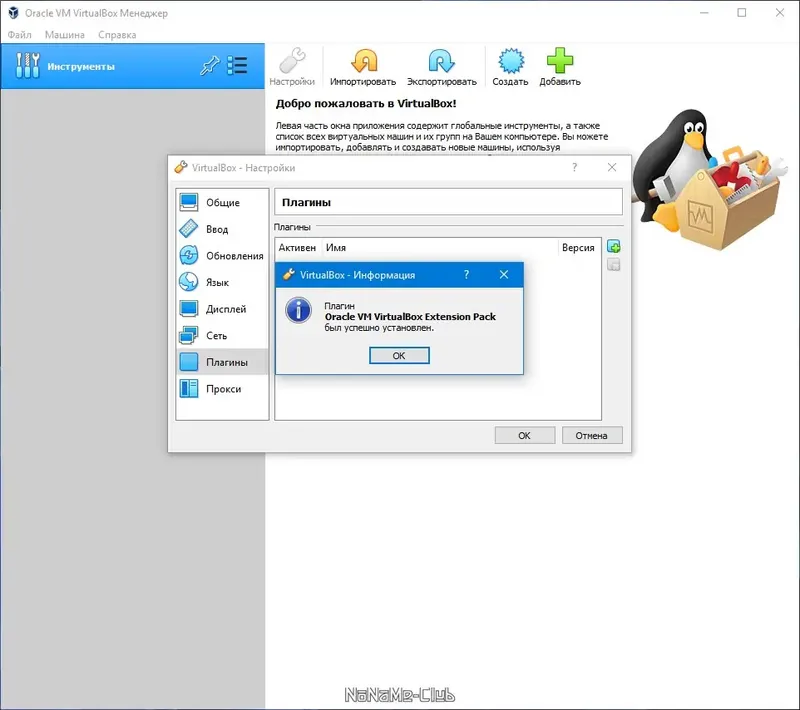Minimize the VirtualBox Manager window
800x710 pixels.
(705, 13)
